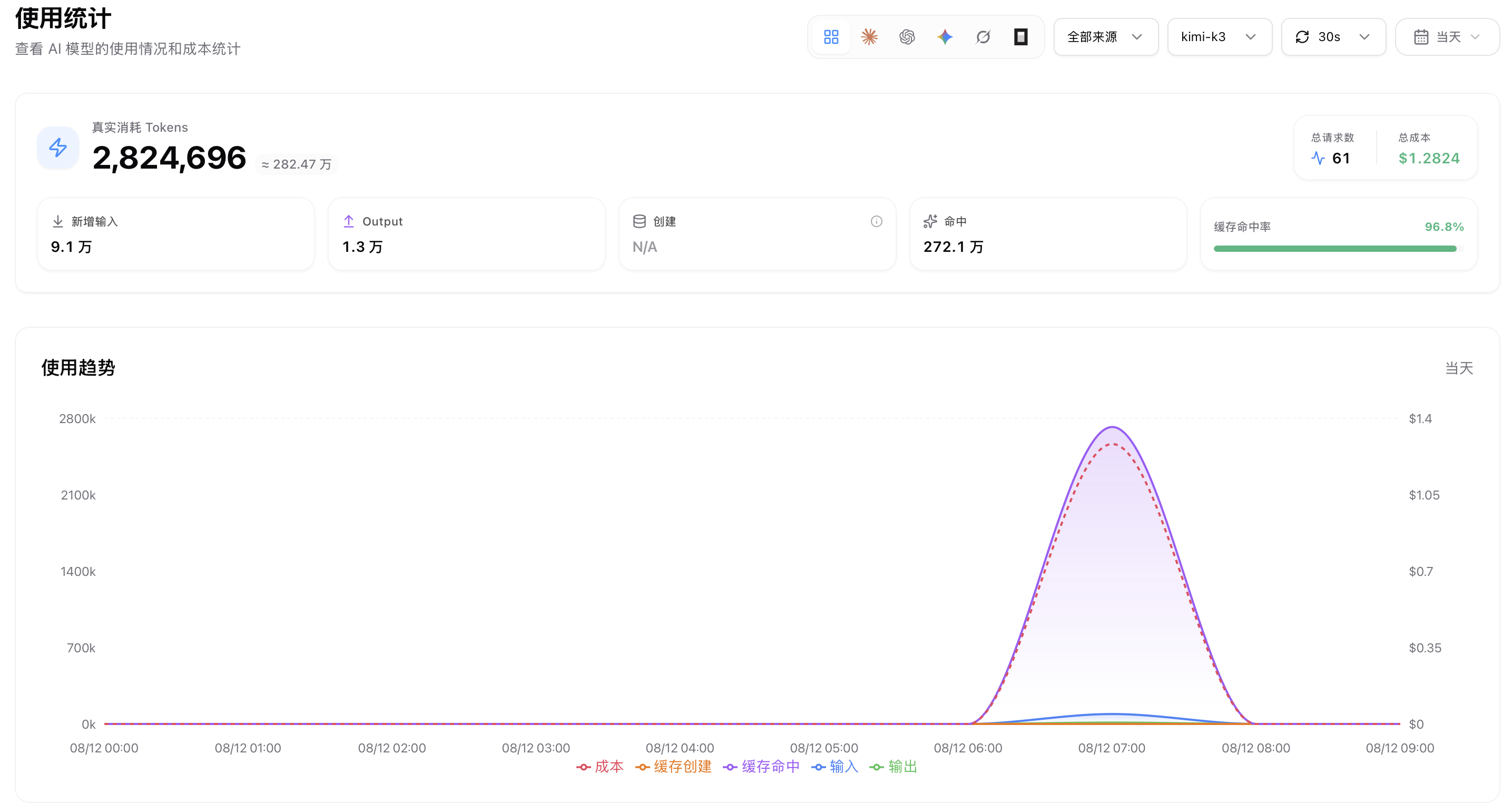The image size is (1512, 803).
Task: Click the 2,824,696 token total
Action: pyautogui.click(x=169, y=158)
